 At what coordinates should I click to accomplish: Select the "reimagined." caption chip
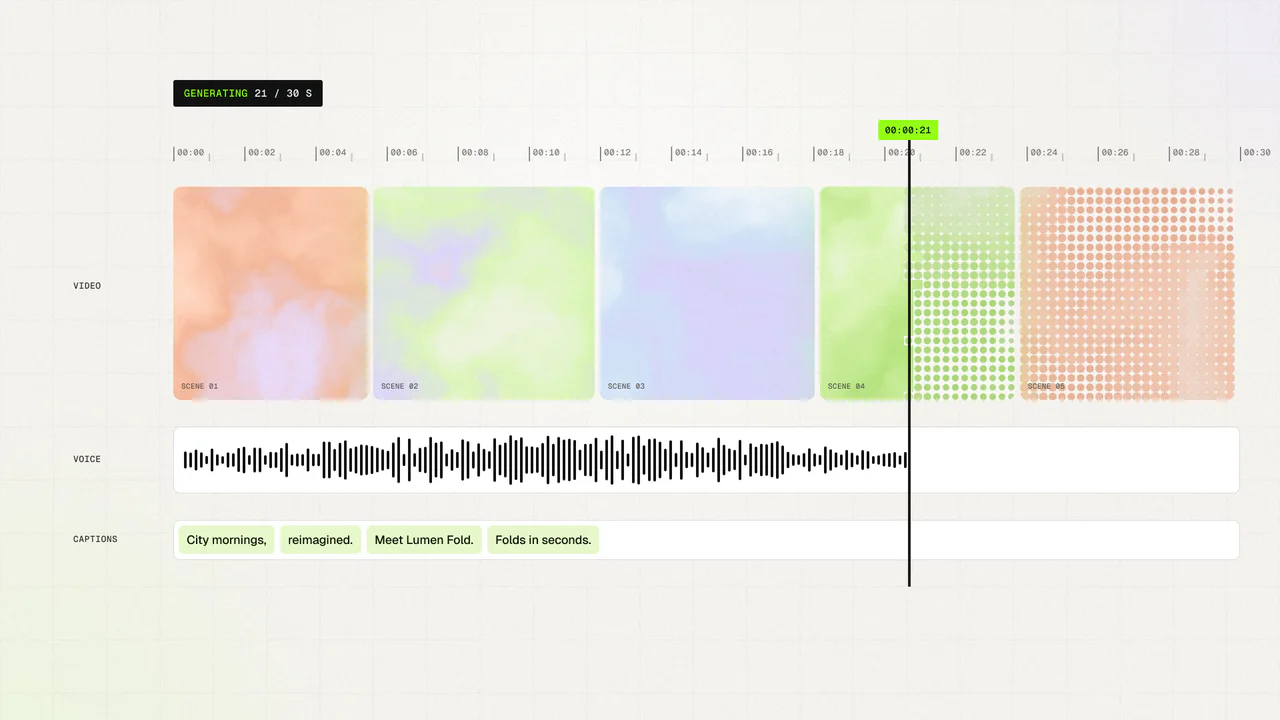tap(320, 540)
